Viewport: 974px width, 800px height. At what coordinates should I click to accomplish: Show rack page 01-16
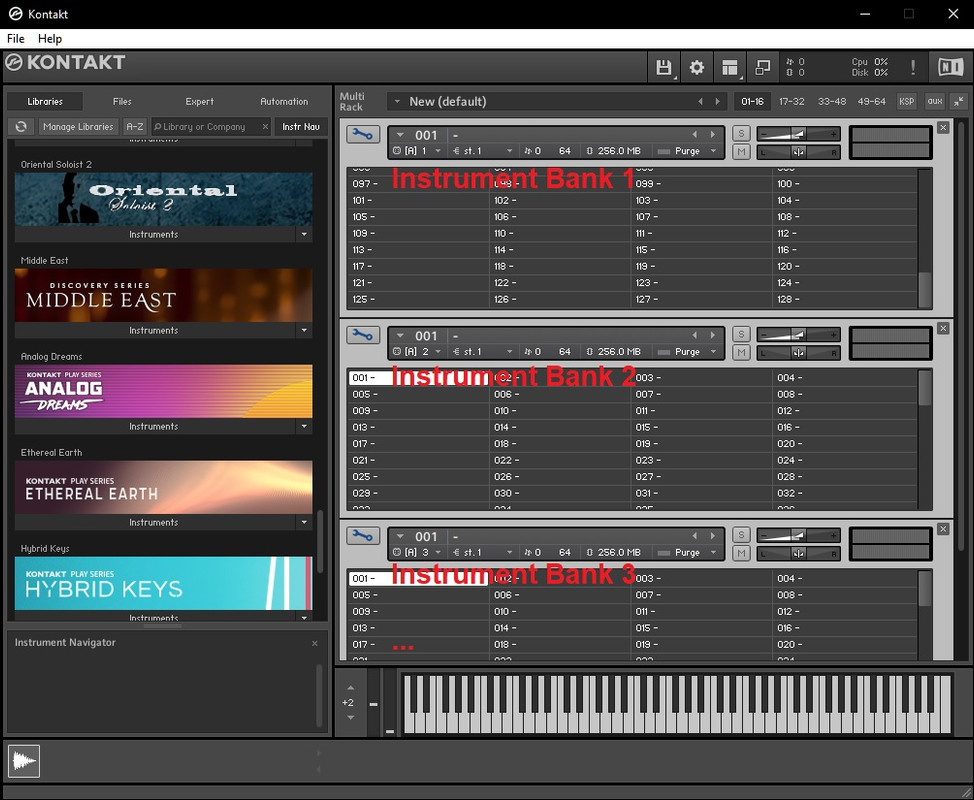[752, 101]
